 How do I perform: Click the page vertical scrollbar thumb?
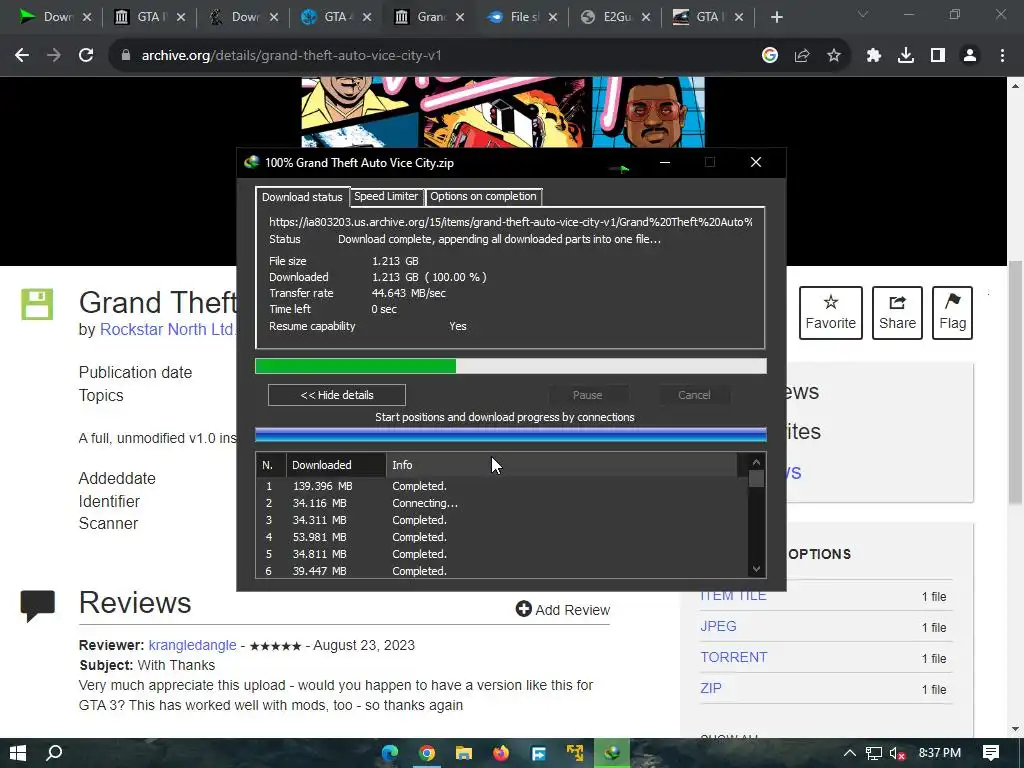coord(1014,382)
